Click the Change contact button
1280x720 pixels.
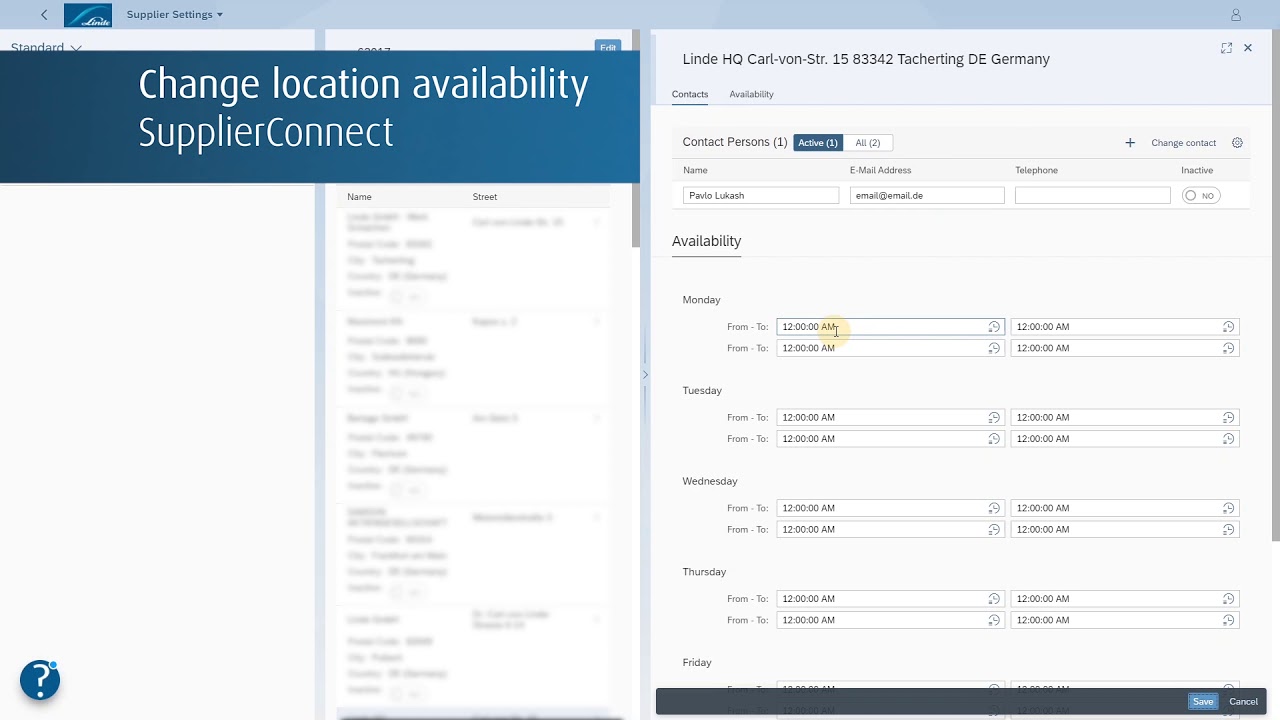(1183, 143)
